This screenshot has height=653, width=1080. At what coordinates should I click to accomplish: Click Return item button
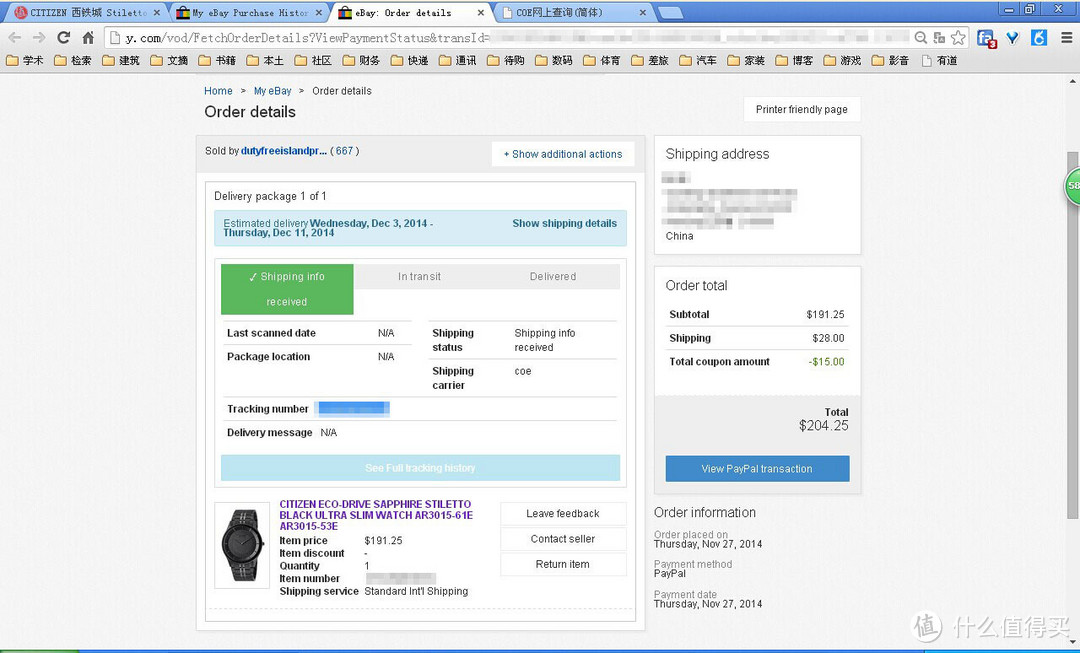pyautogui.click(x=563, y=564)
